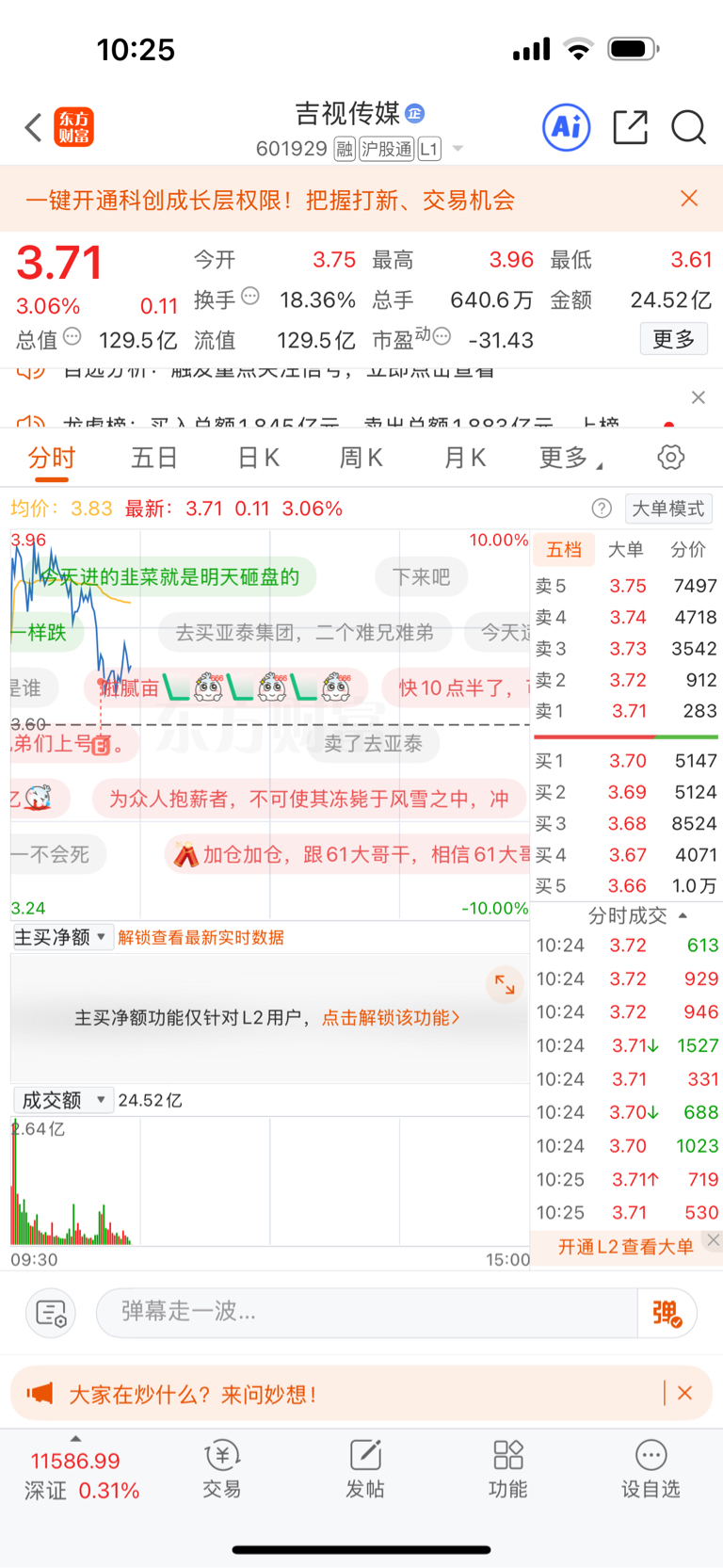
Task: Tap the 吉视传媒 enterprise badge icon
Action: 415,114
